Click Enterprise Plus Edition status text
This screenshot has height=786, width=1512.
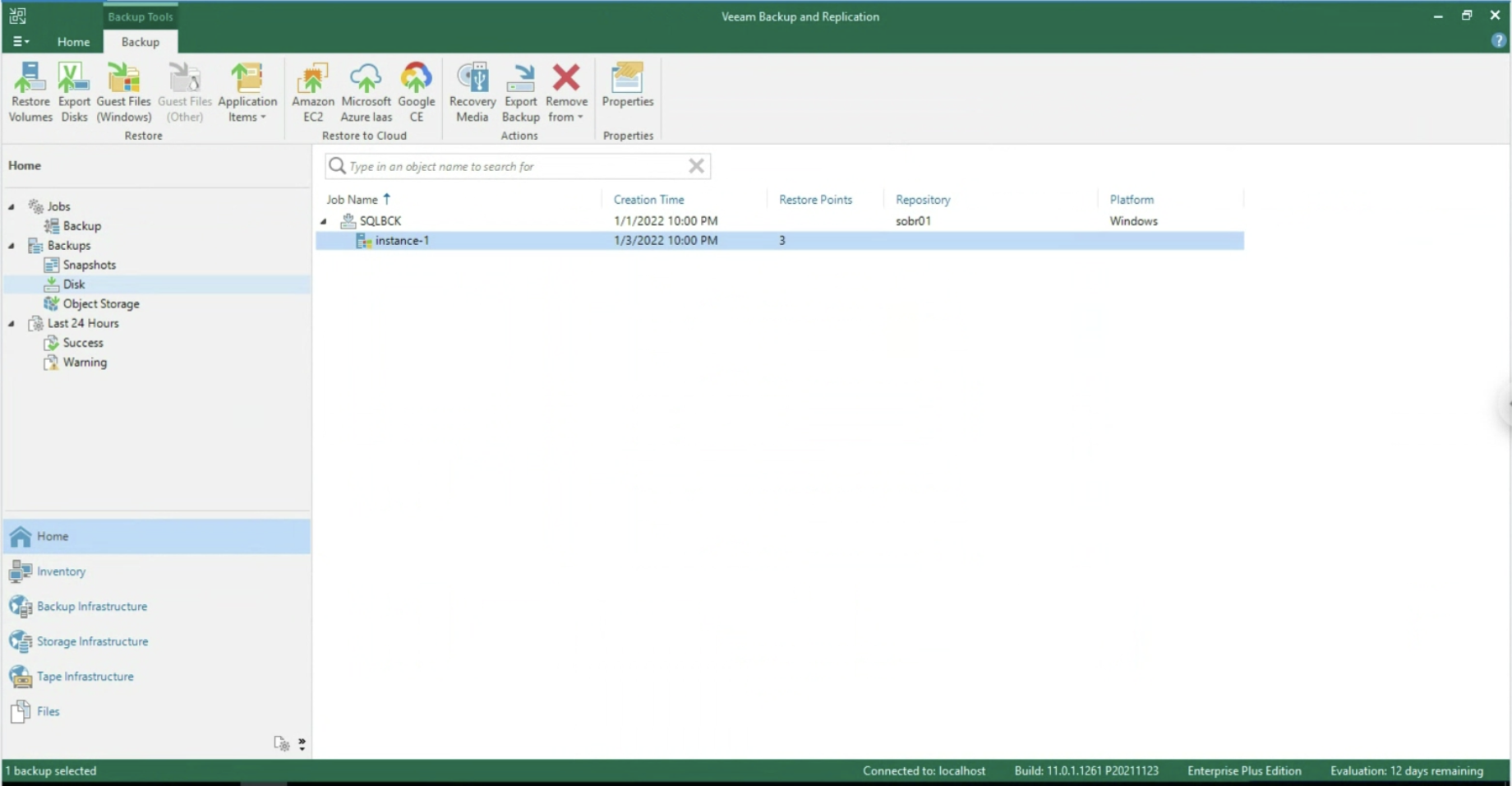point(1244,771)
